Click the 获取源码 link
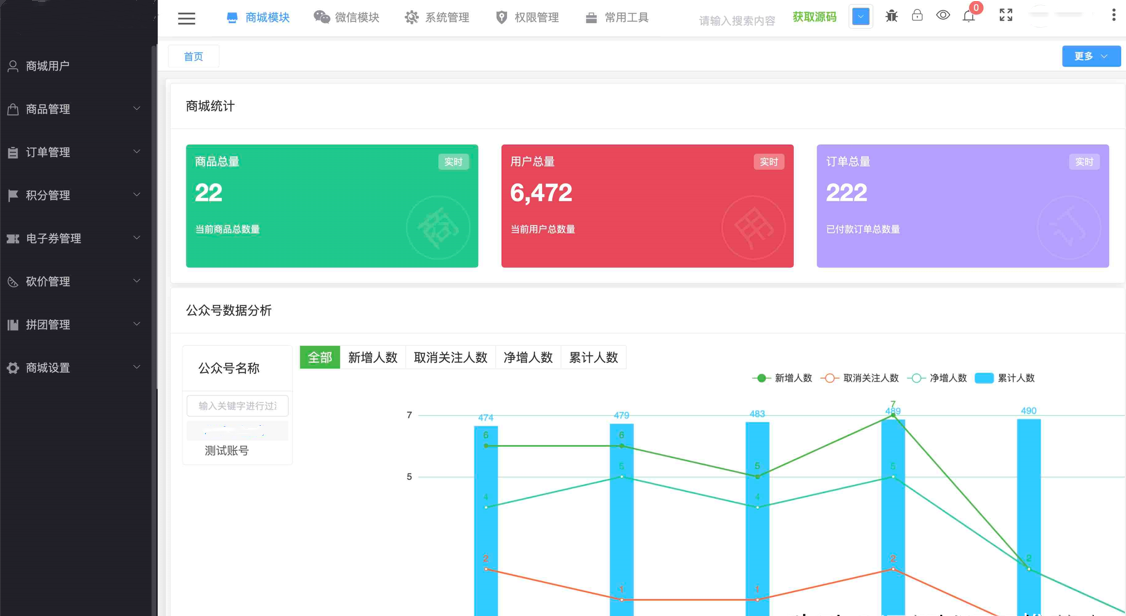The height and width of the screenshot is (616, 1126). coord(814,17)
